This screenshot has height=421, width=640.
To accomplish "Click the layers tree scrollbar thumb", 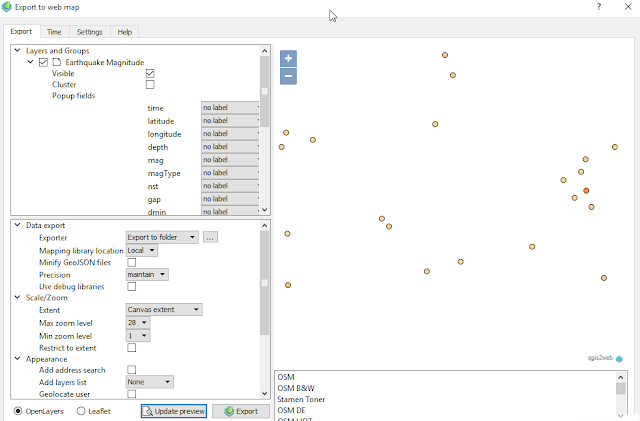I will pyautogui.click(x=264, y=91).
